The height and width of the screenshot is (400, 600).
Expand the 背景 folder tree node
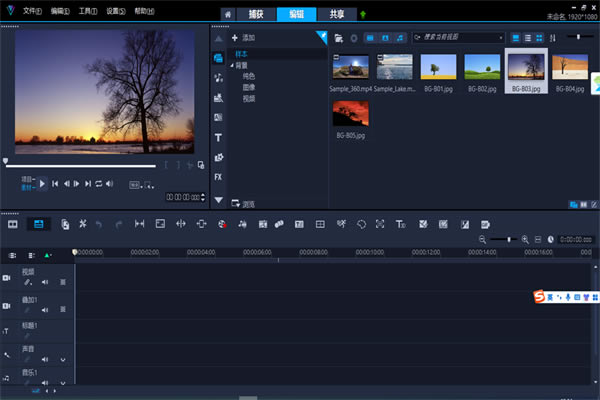click(x=232, y=64)
